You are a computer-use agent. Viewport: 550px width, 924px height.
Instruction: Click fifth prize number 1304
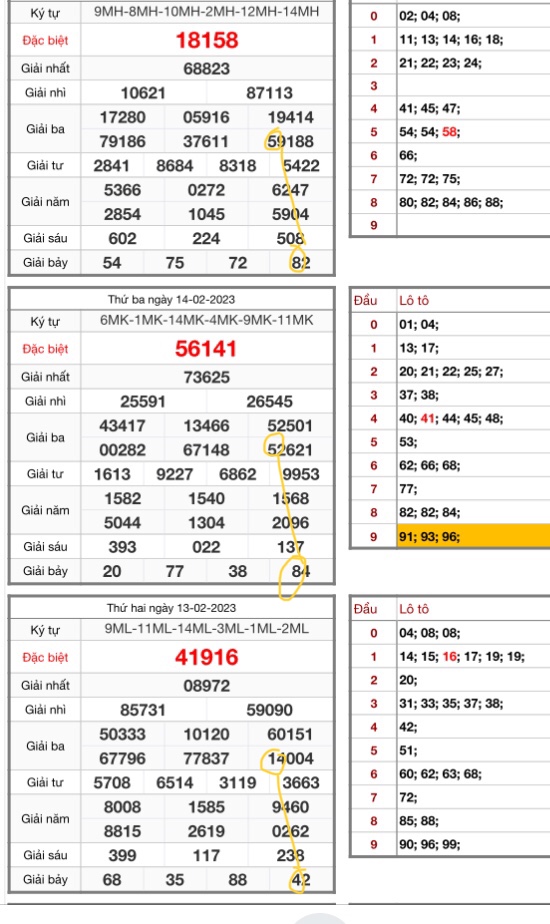tap(206, 523)
